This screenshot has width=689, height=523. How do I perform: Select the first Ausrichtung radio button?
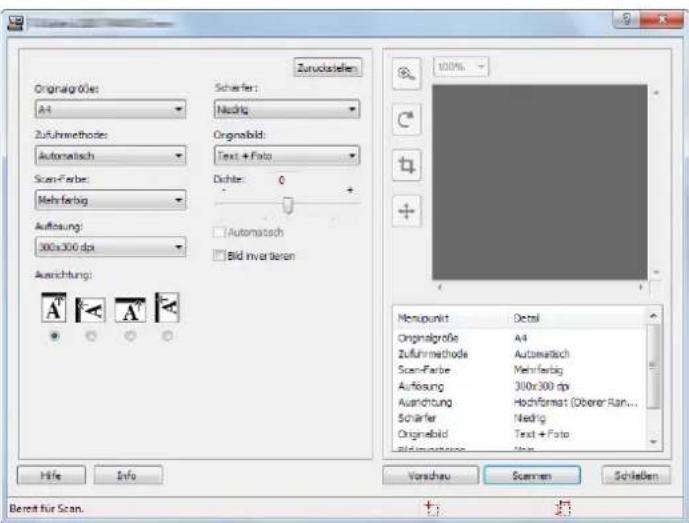tap(54, 336)
